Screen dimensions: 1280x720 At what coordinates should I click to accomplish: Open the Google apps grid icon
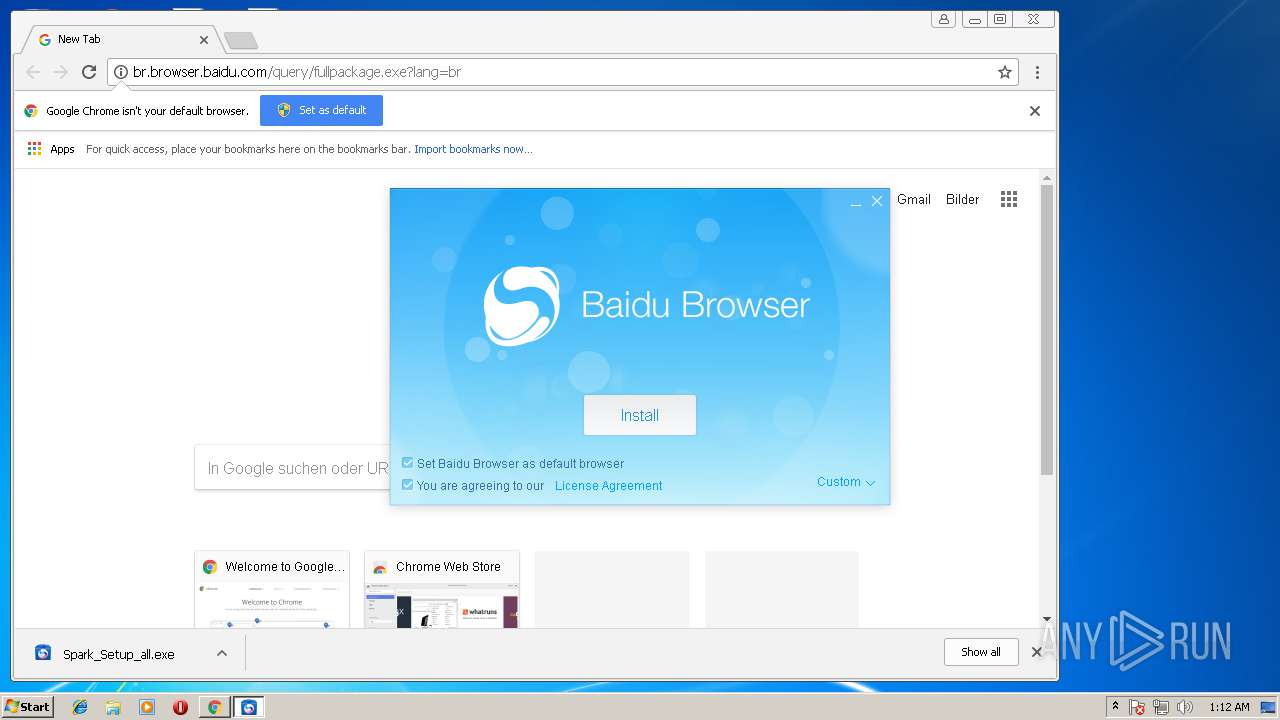pyautogui.click(x=1009, y=199)
